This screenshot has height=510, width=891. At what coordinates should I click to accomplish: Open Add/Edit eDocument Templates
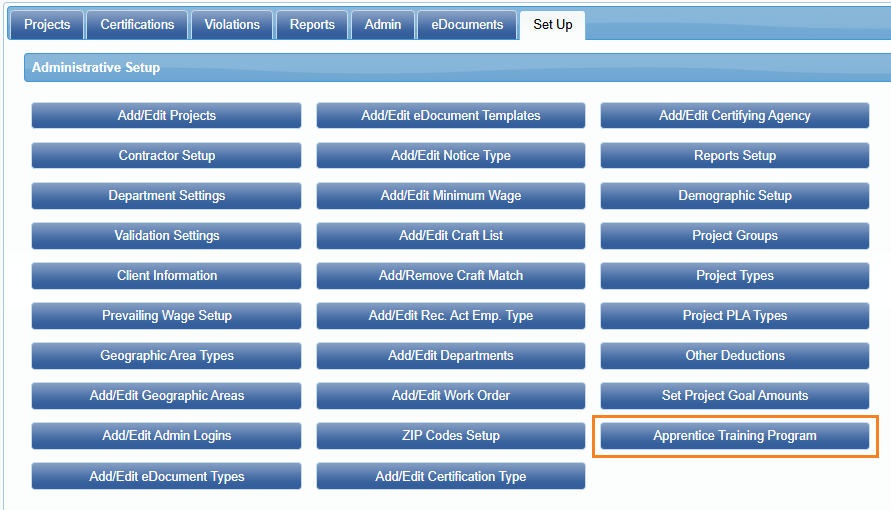[451, 115]
